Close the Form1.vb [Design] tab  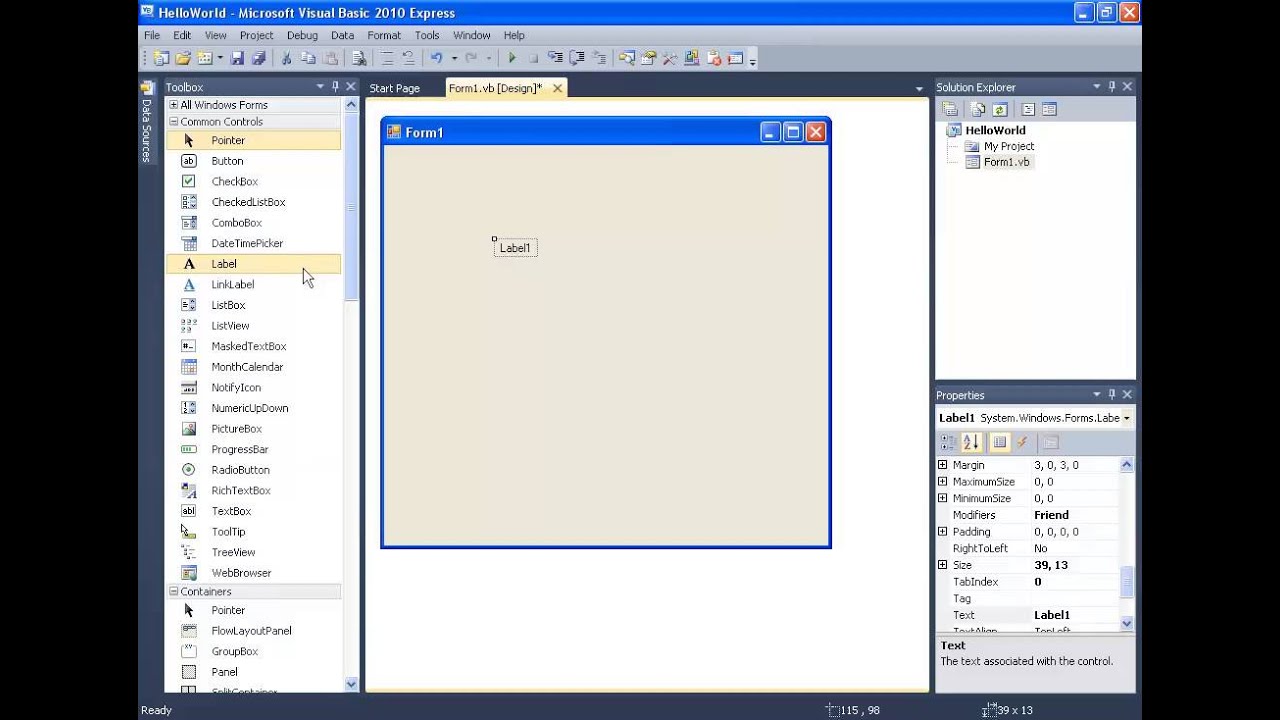pos(558,88)
